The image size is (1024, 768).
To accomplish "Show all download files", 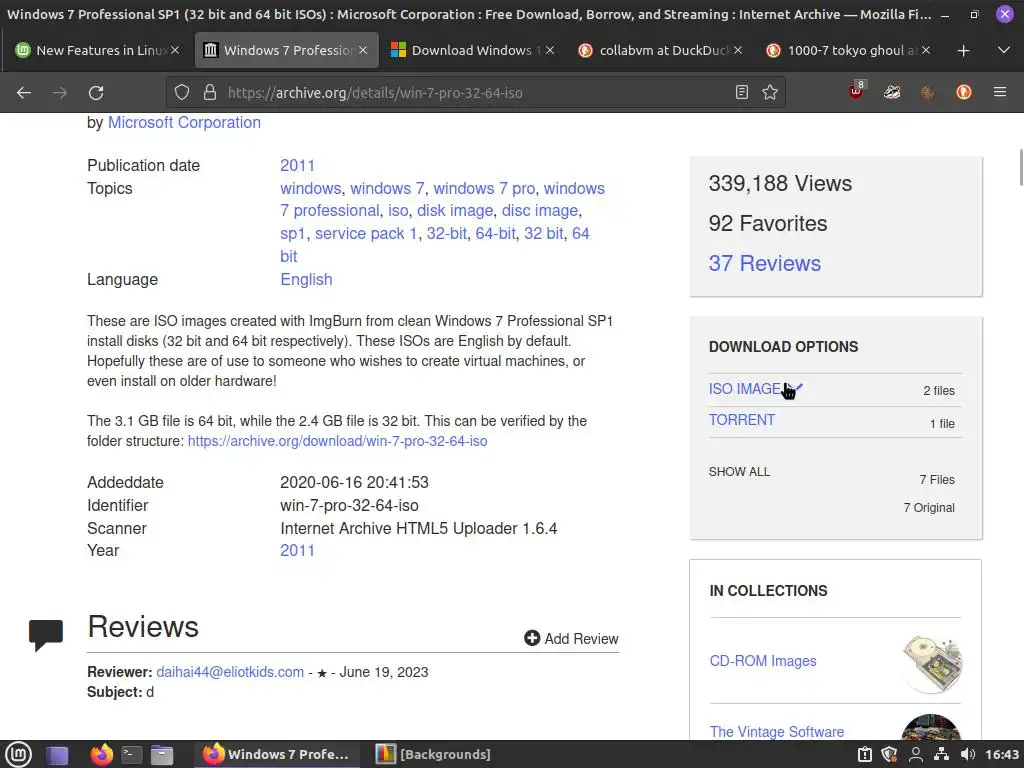I will point(739,472).
